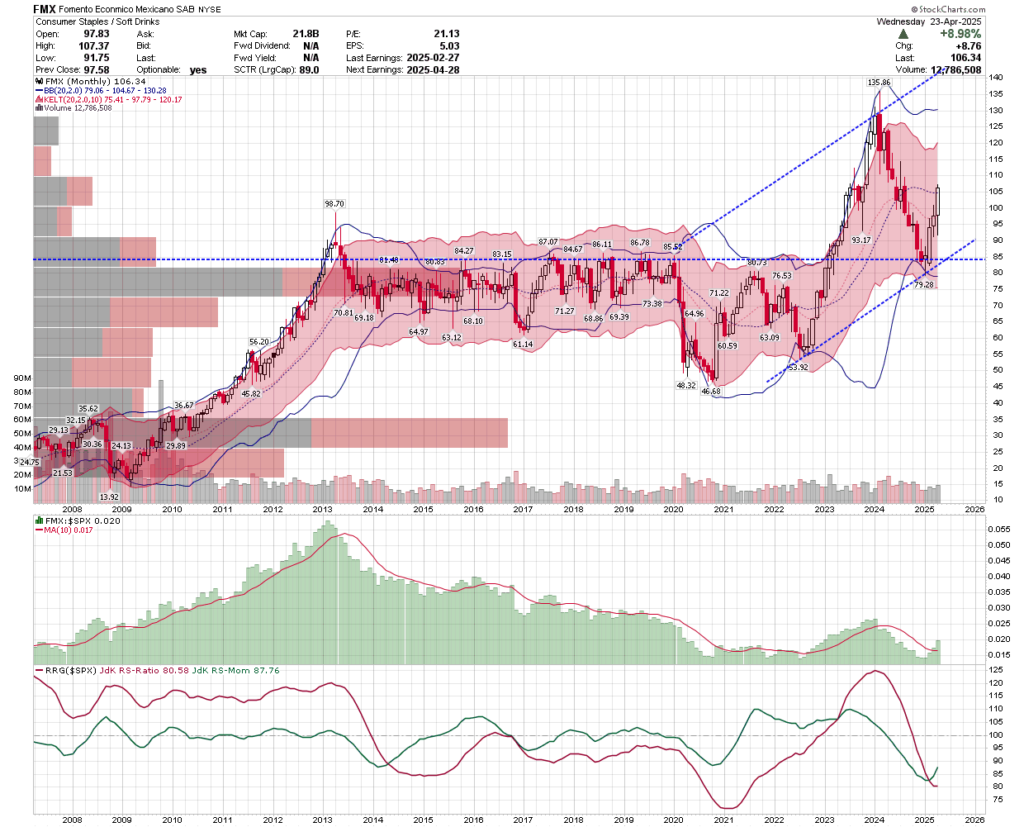The height and width of the screenshot is (827, 1024).
Task: Switch to the NYSE exchange label
Action: pyautogui.click(x=208, y=8)
